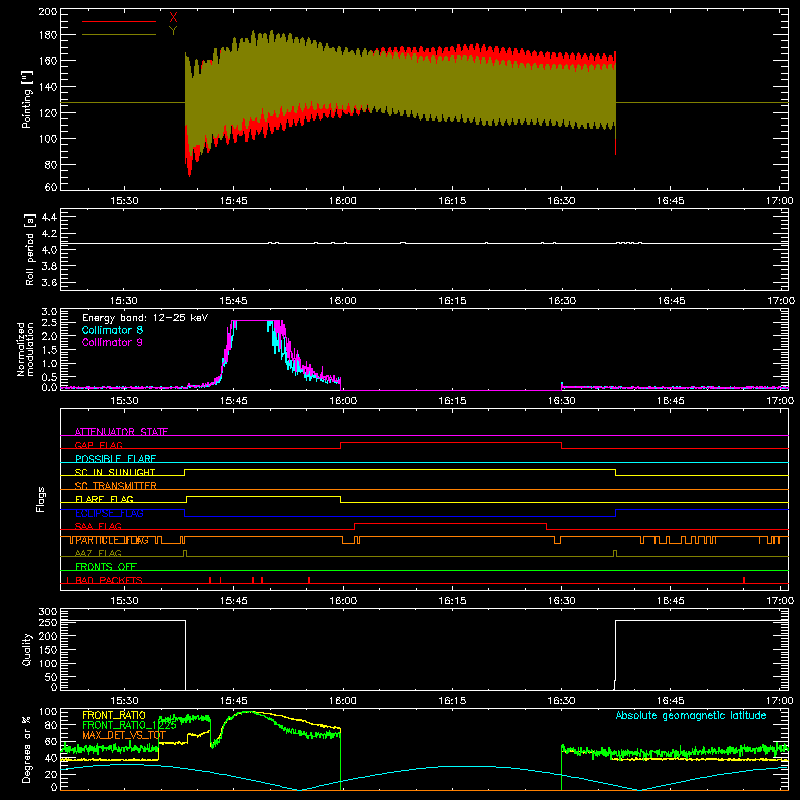Click the raised FLARE_FLAG segment near 15:50
This screenshot has width=800, height=800.
(263, 496)
